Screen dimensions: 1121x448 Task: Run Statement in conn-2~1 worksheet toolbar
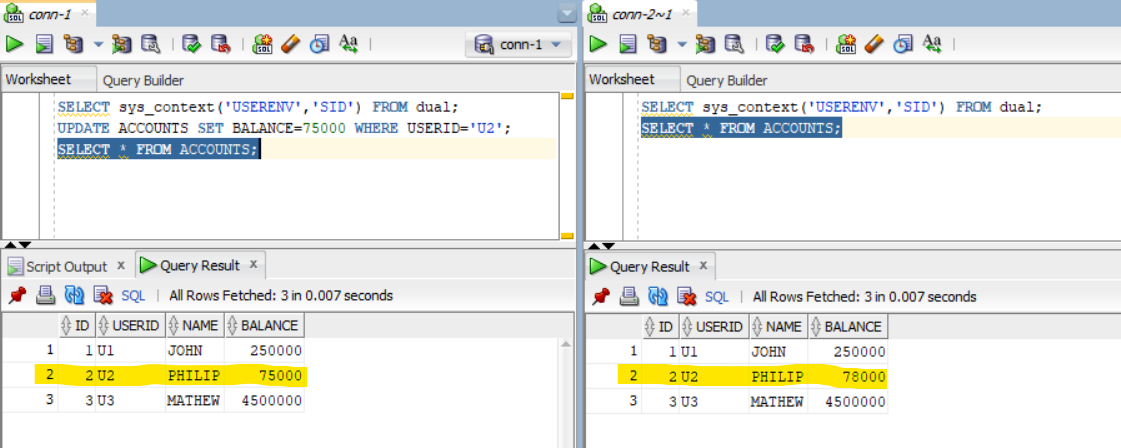(x=598, y=44)
